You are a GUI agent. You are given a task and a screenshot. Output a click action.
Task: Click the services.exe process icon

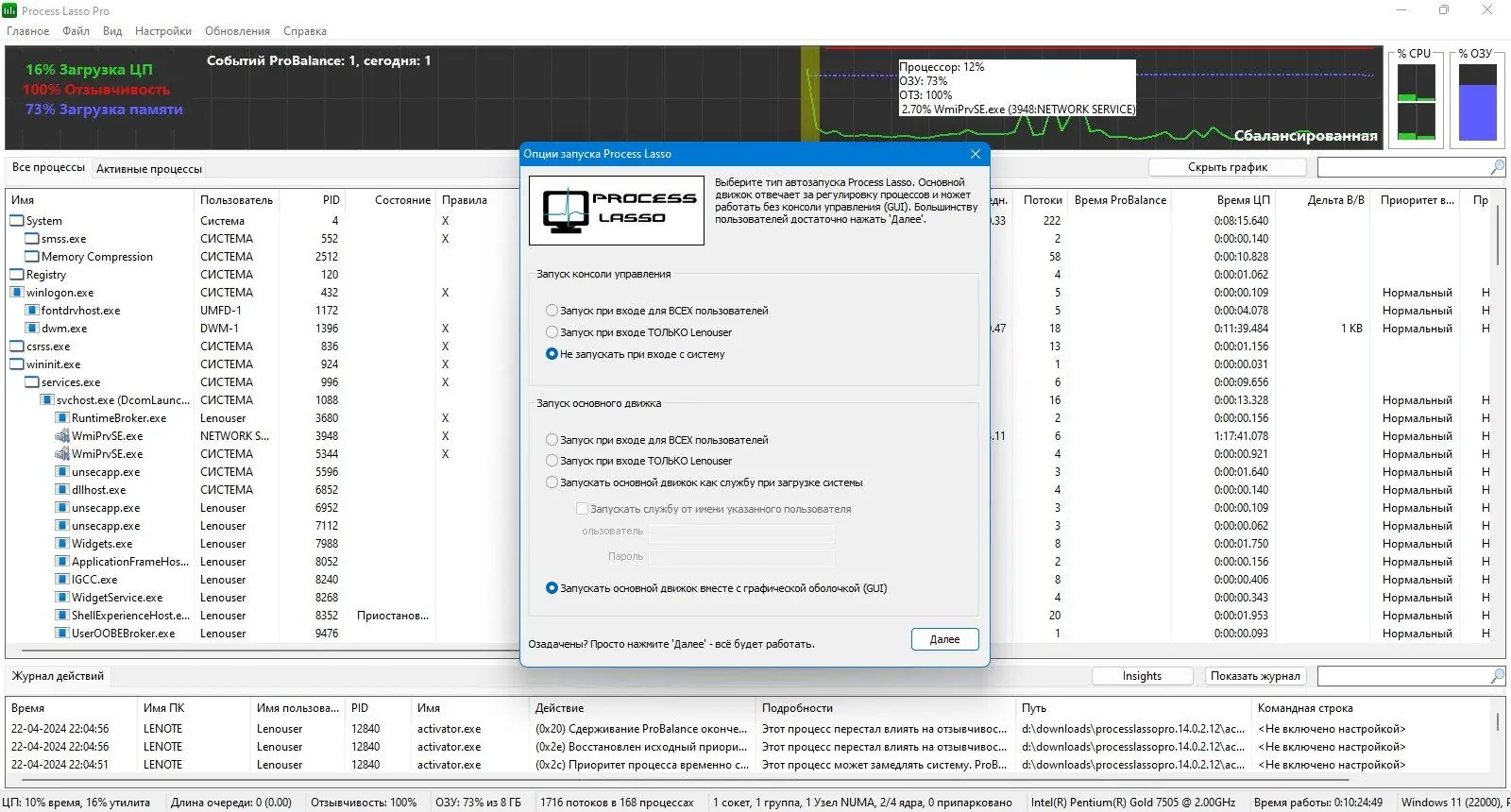click(32, 382)
